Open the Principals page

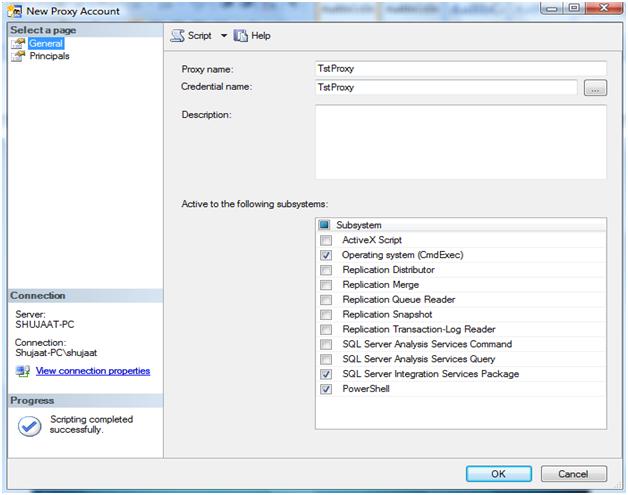49,57
